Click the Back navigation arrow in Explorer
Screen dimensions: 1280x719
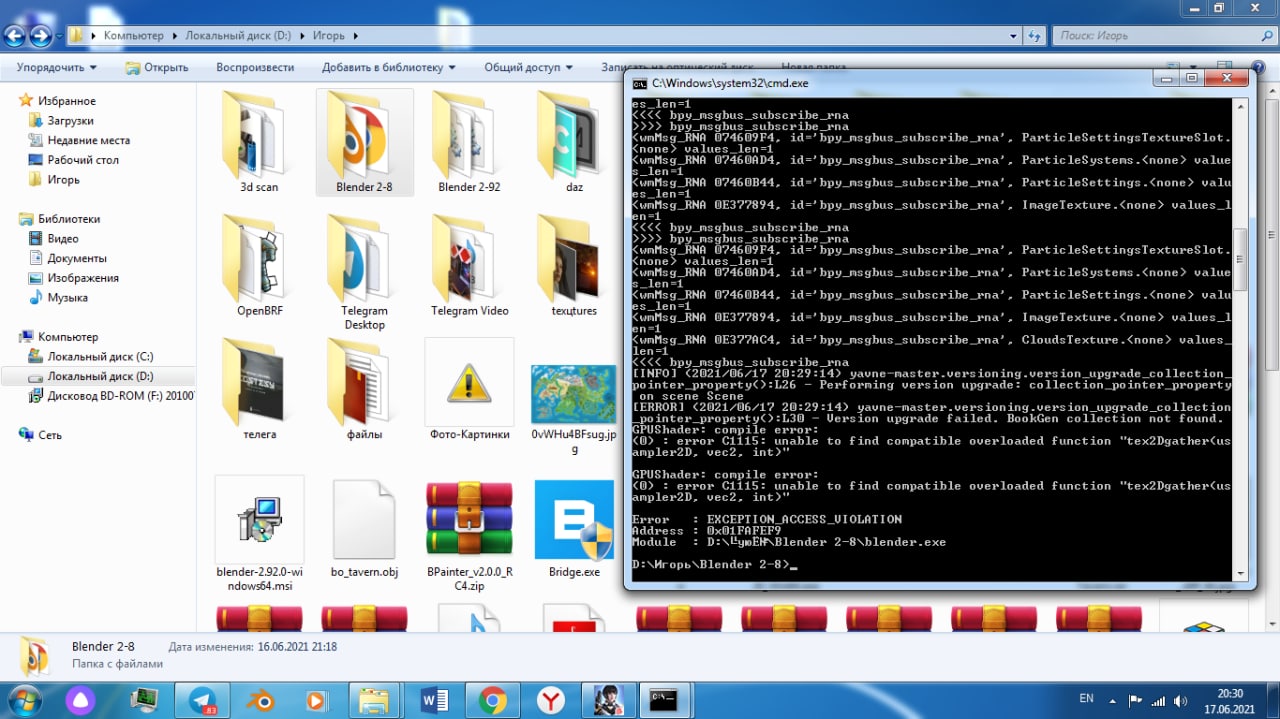[x=14, y=37]
